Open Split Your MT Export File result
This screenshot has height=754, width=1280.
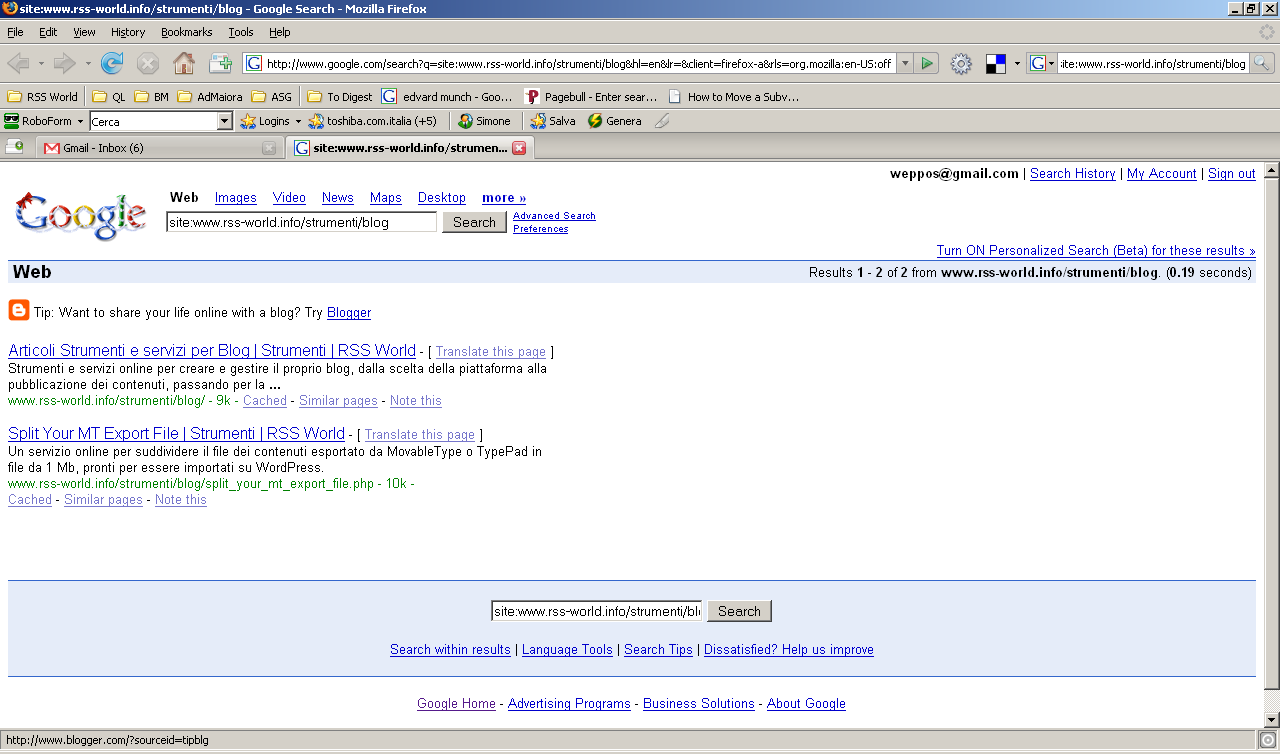pos(176,434)
